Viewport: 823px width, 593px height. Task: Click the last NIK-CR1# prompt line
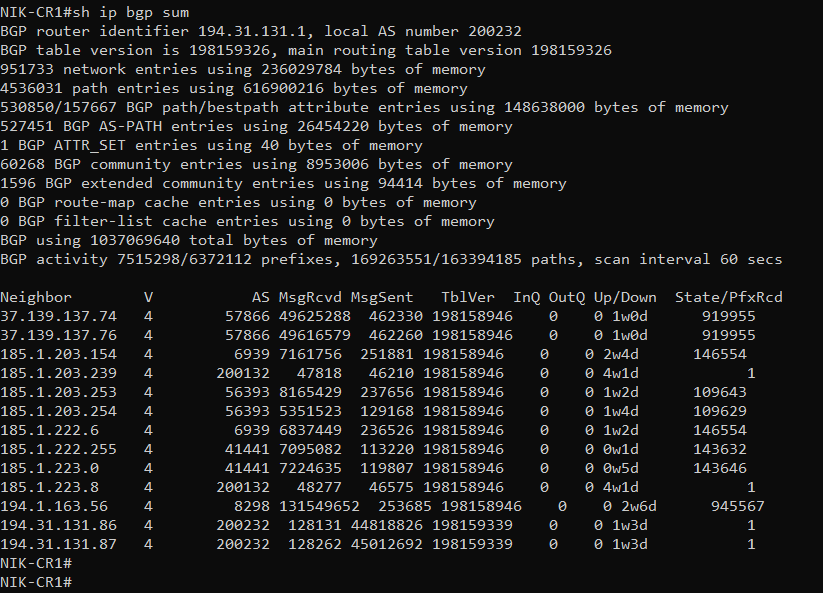[36, 582]
